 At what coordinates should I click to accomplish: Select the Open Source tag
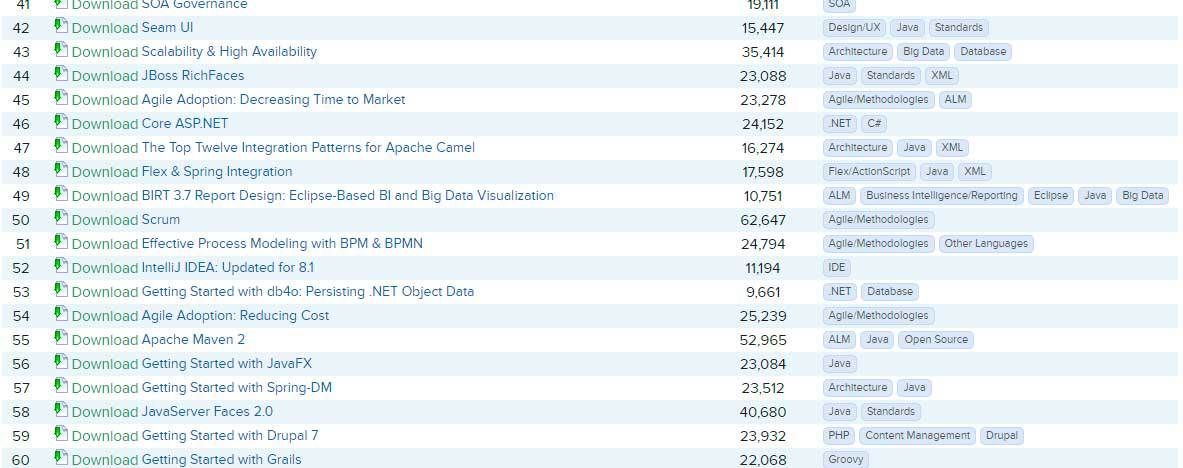pos(936,340)
